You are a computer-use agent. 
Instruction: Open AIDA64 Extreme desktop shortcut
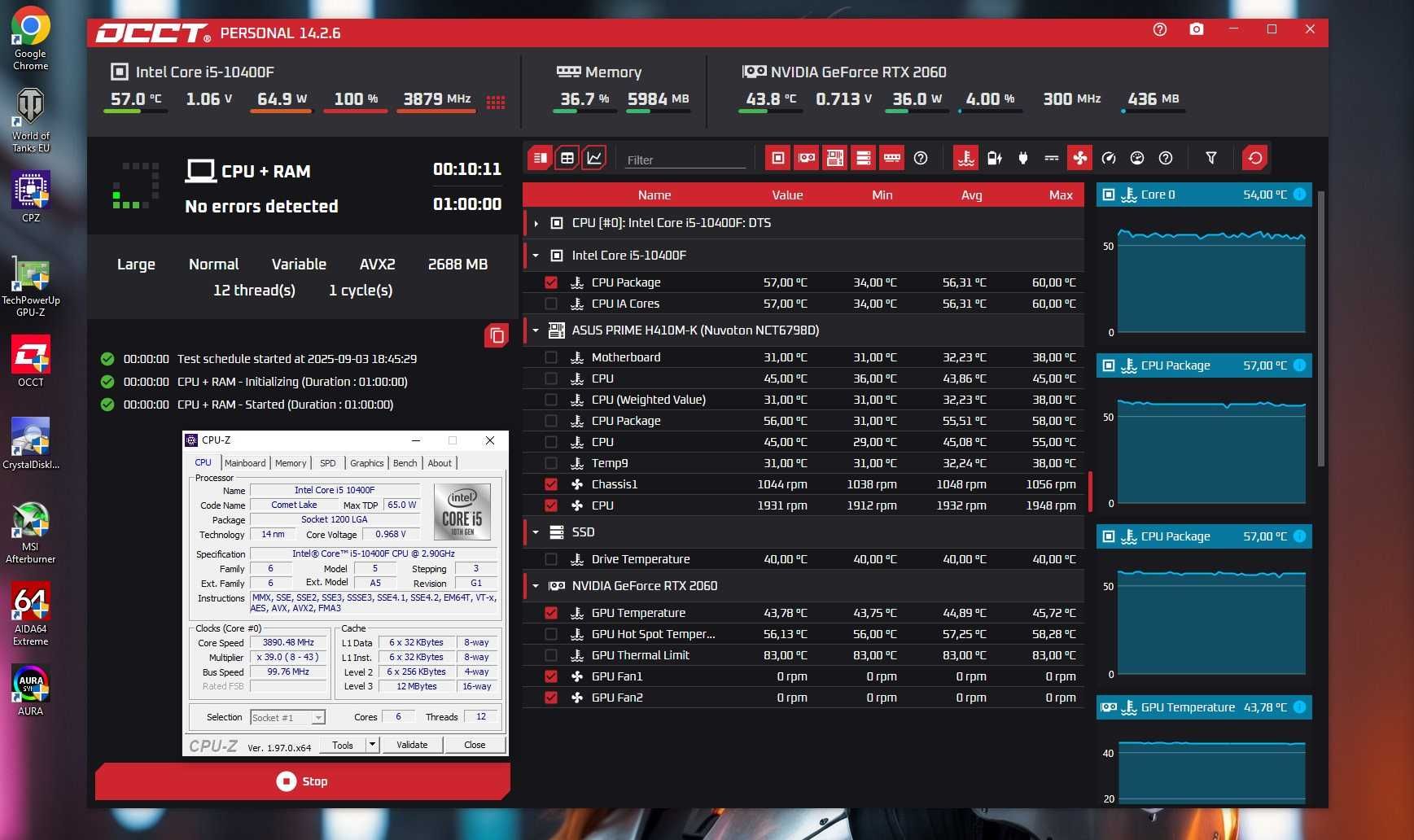(30, 615)
